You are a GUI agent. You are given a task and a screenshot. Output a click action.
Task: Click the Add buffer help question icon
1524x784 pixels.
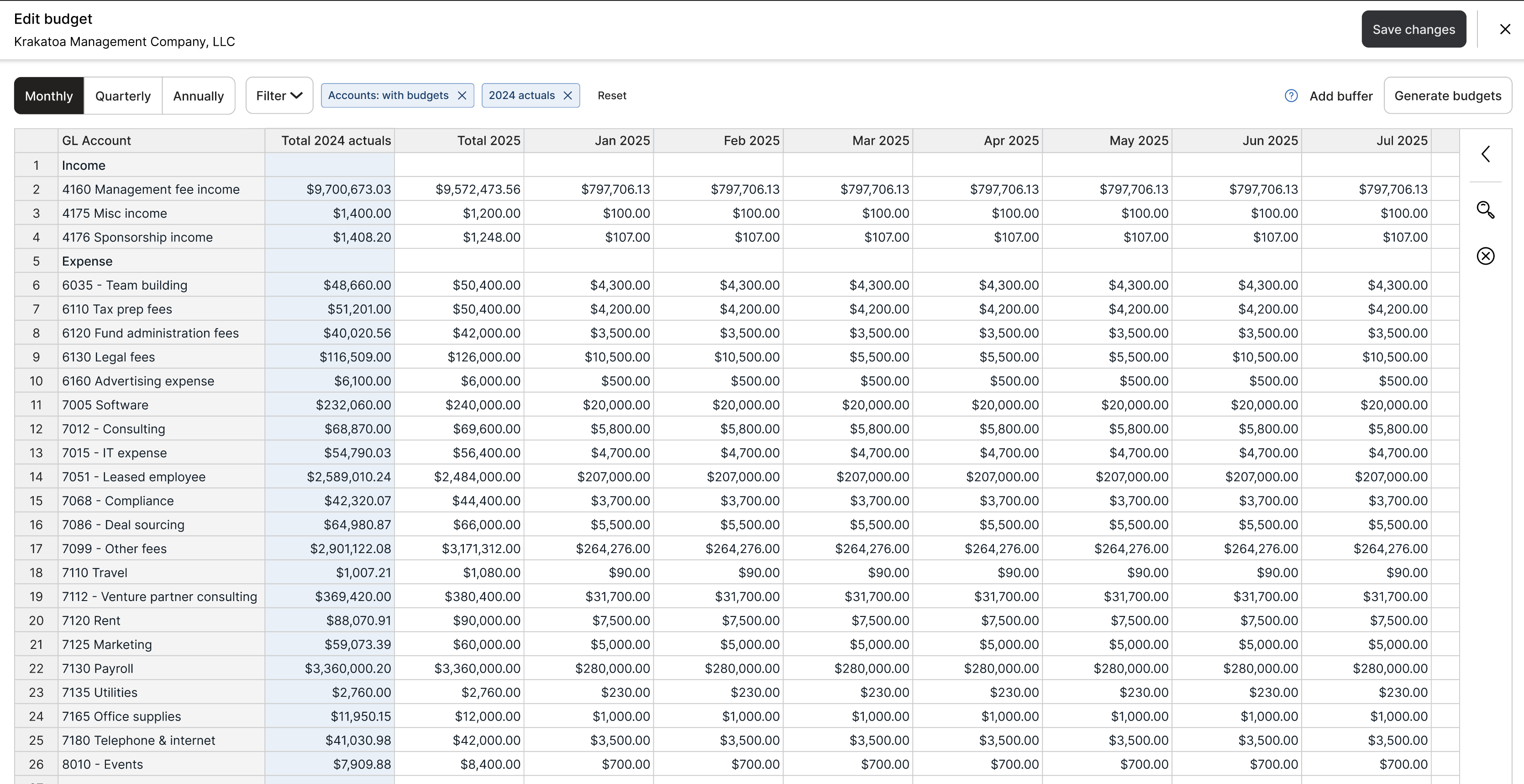pyautogui.click(x=1291, y=96)
